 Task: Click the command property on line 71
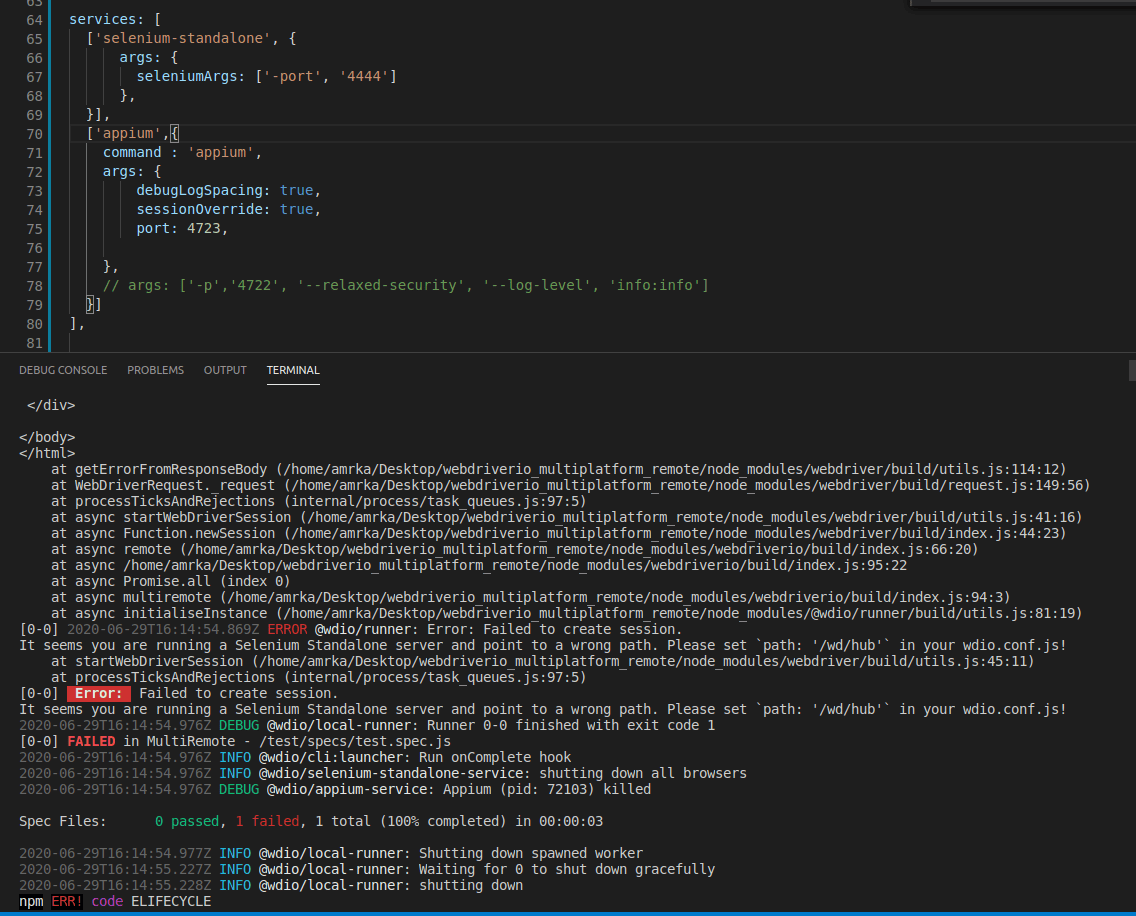click(x=132, y=152)
